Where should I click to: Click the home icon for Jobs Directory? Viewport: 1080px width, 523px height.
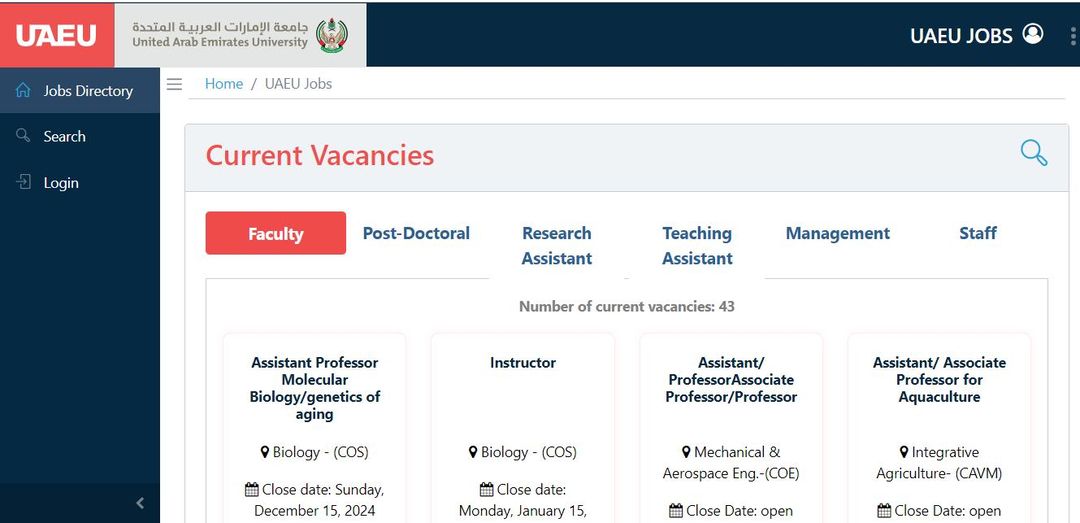[x=23, y=90]
